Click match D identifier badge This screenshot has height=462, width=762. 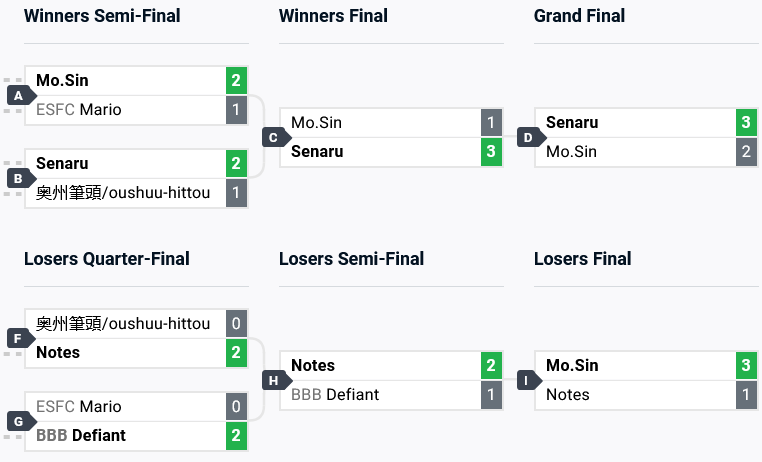tap(529, 137)
